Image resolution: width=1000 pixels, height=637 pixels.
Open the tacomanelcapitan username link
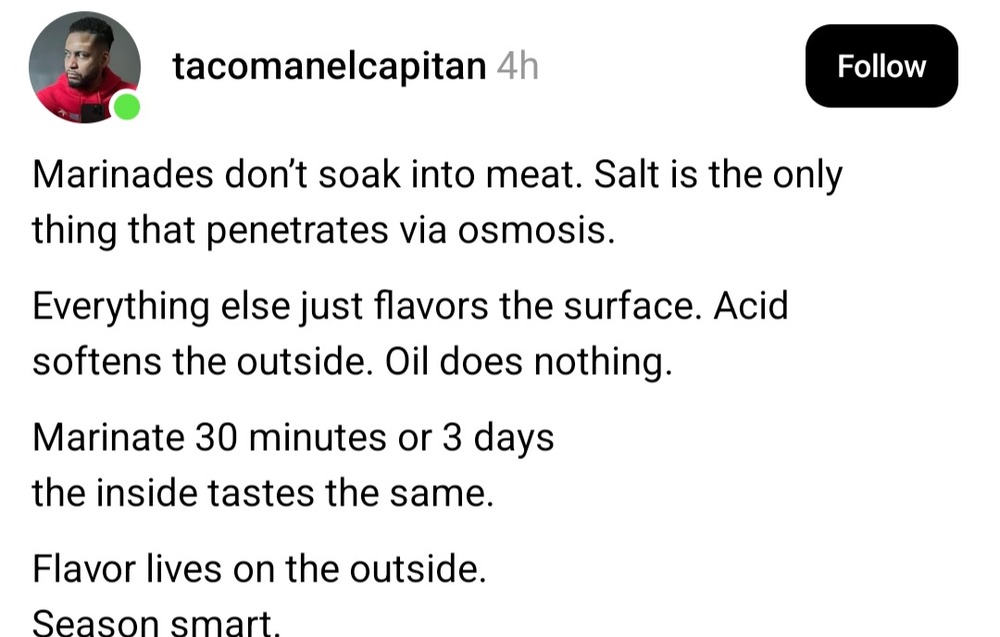pyautogui.click(x=329, y=67)
